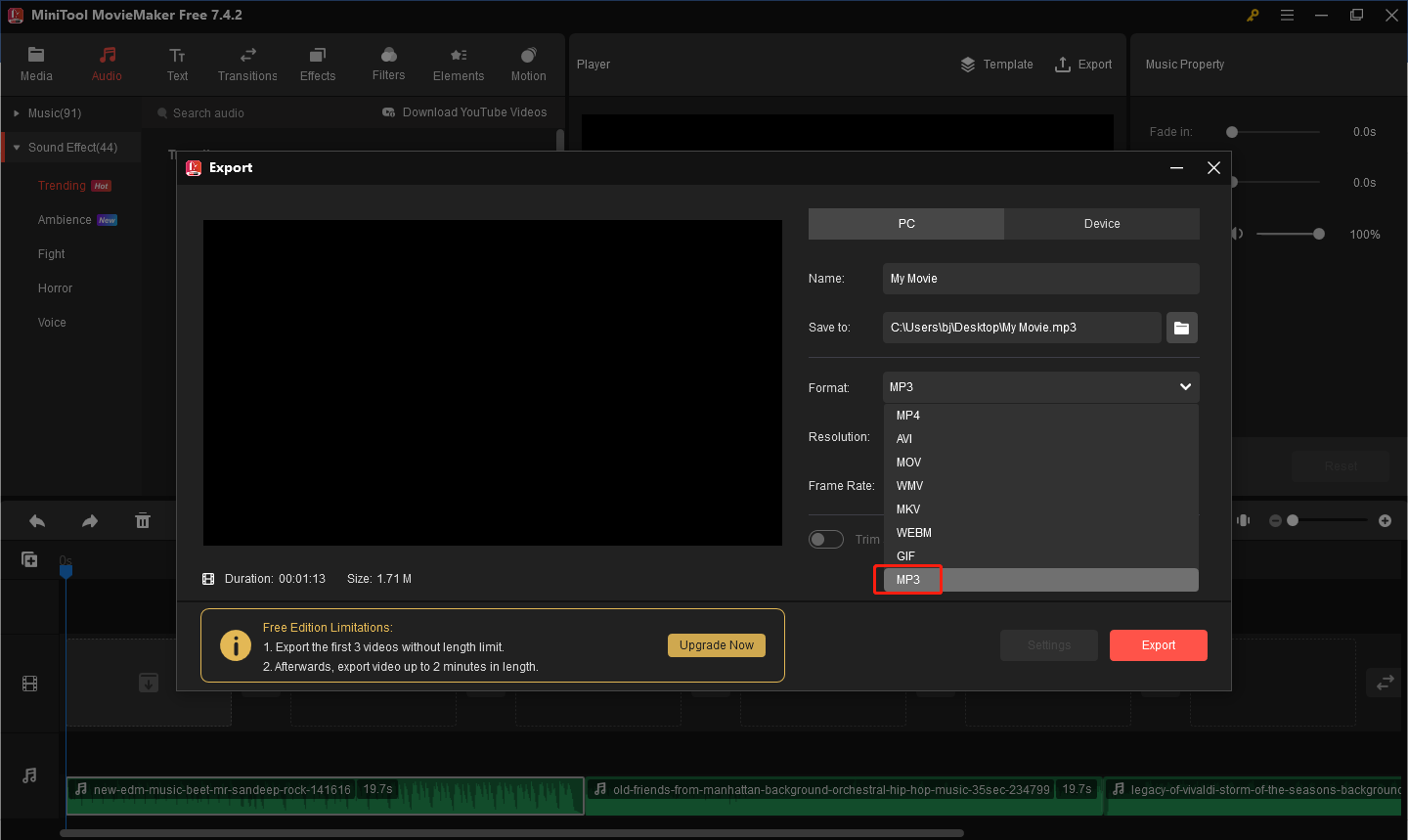Click the audio track music note icon
Image resolution: width=1408 pixels, height=840 pixels.
[x=30, y=775]
